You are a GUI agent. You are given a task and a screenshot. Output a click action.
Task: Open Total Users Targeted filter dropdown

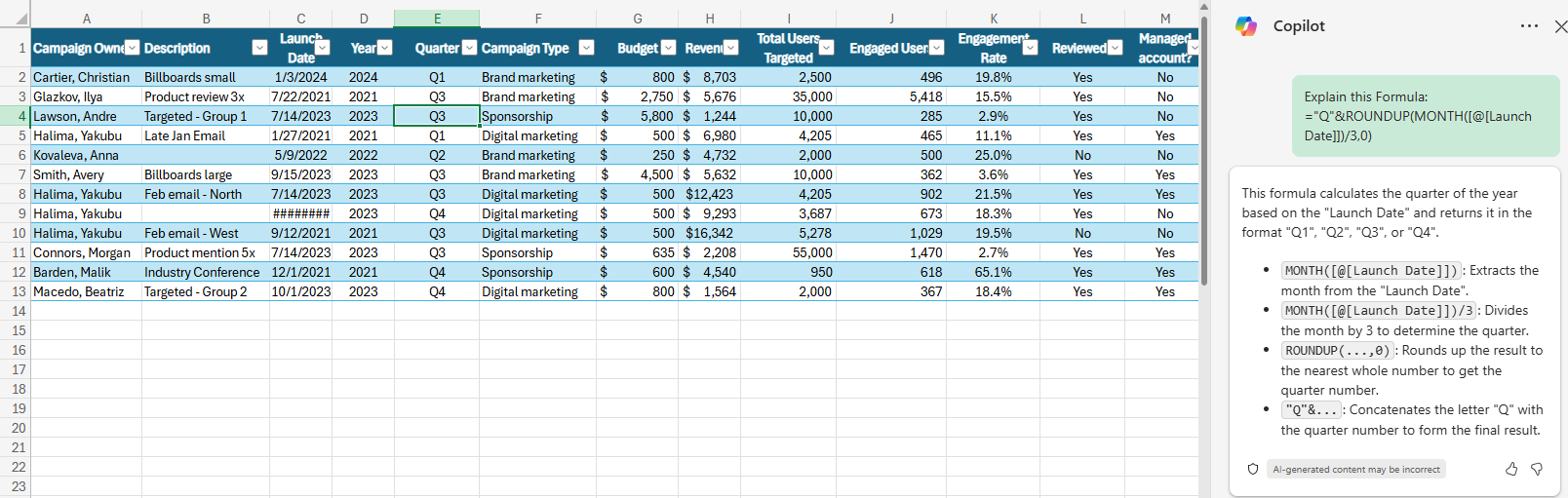coord(827,48)
